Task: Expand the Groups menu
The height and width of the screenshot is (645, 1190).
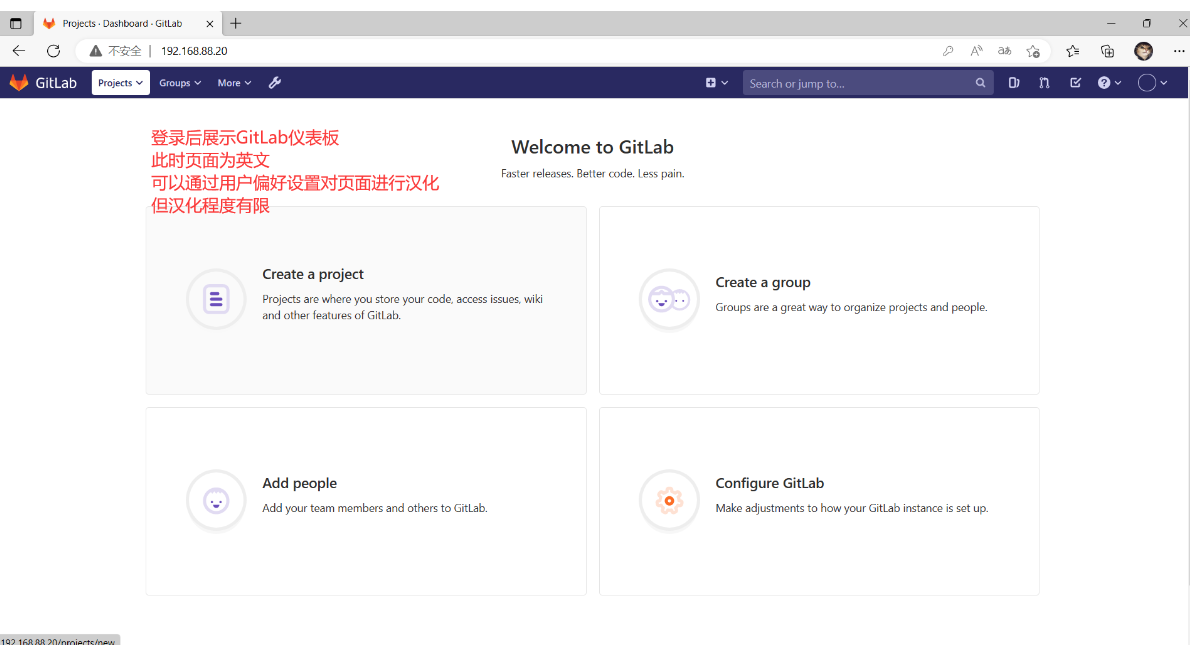Action: coord(180,83)
